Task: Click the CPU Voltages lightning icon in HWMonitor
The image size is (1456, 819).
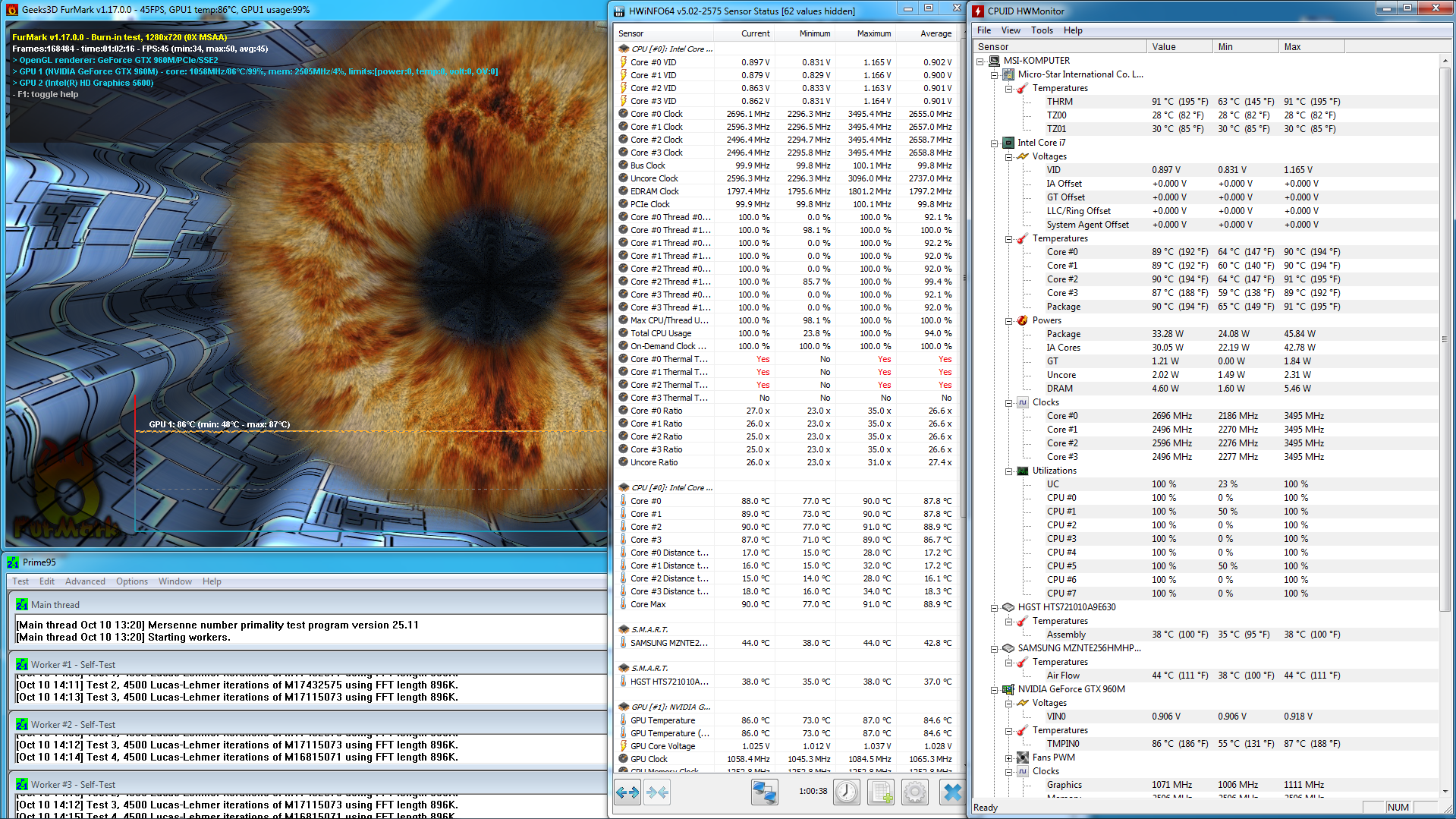Action: point(1022,156)
